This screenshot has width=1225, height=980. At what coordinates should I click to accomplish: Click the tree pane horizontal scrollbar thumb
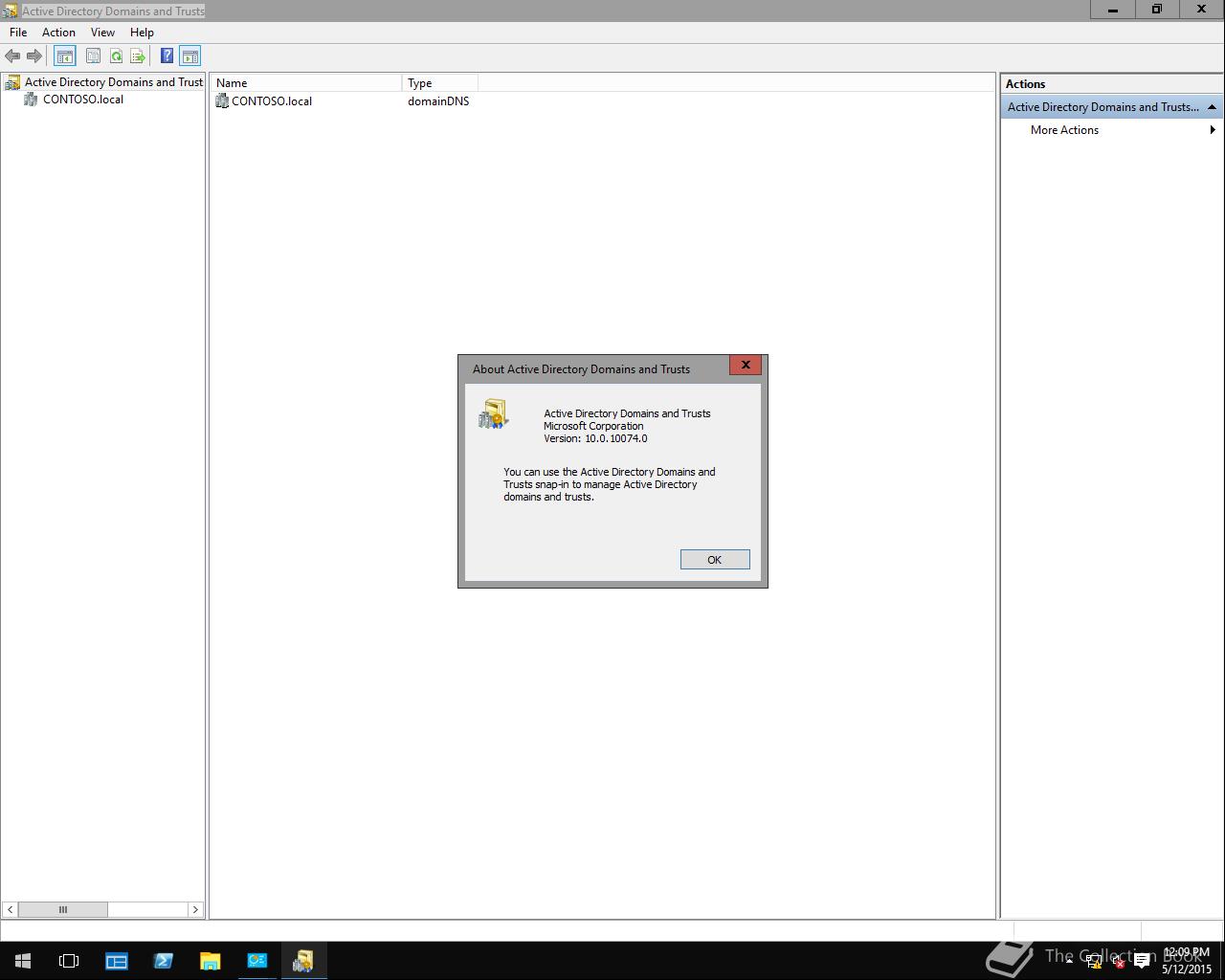coord(63,909)
